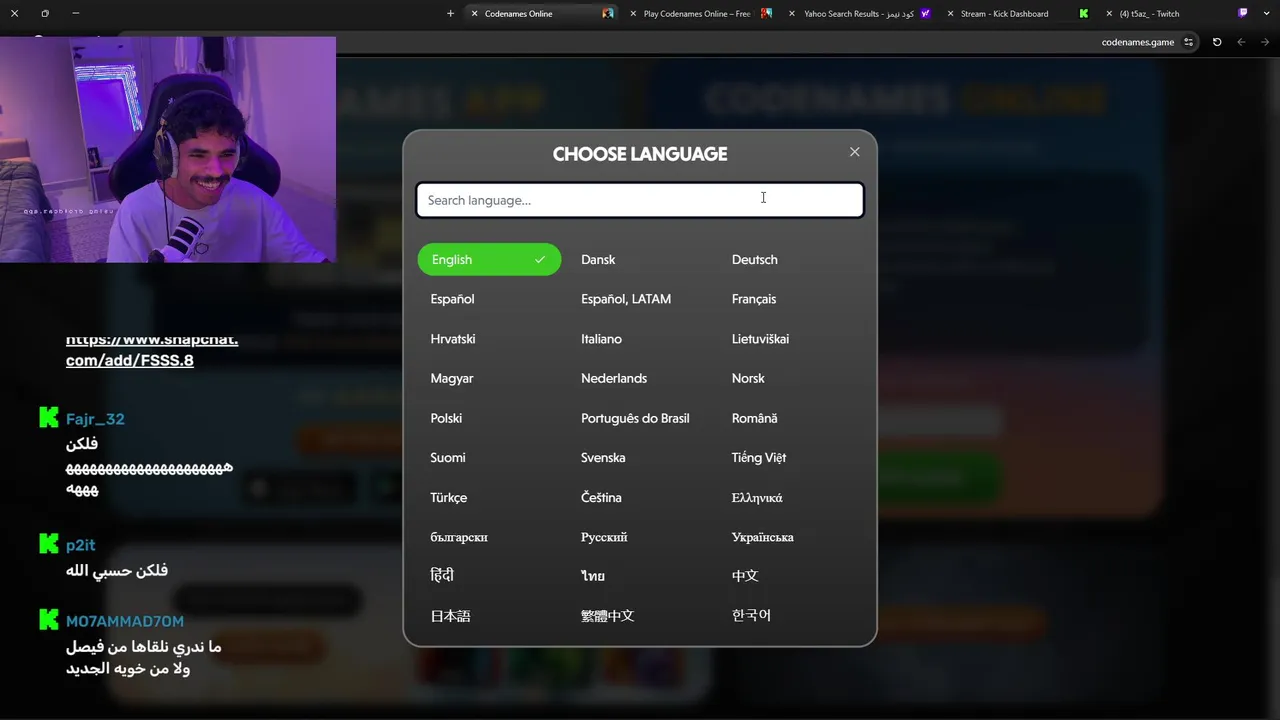Click p2it username in chat

81,545
